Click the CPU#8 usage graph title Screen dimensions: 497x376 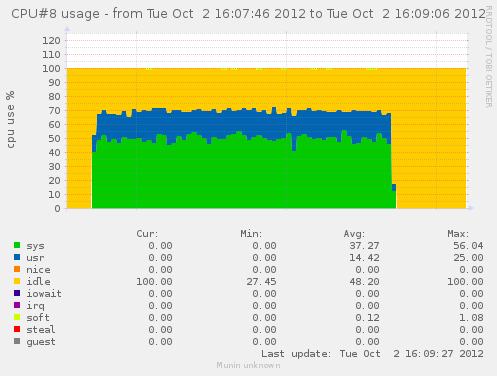tap(248, 14)
